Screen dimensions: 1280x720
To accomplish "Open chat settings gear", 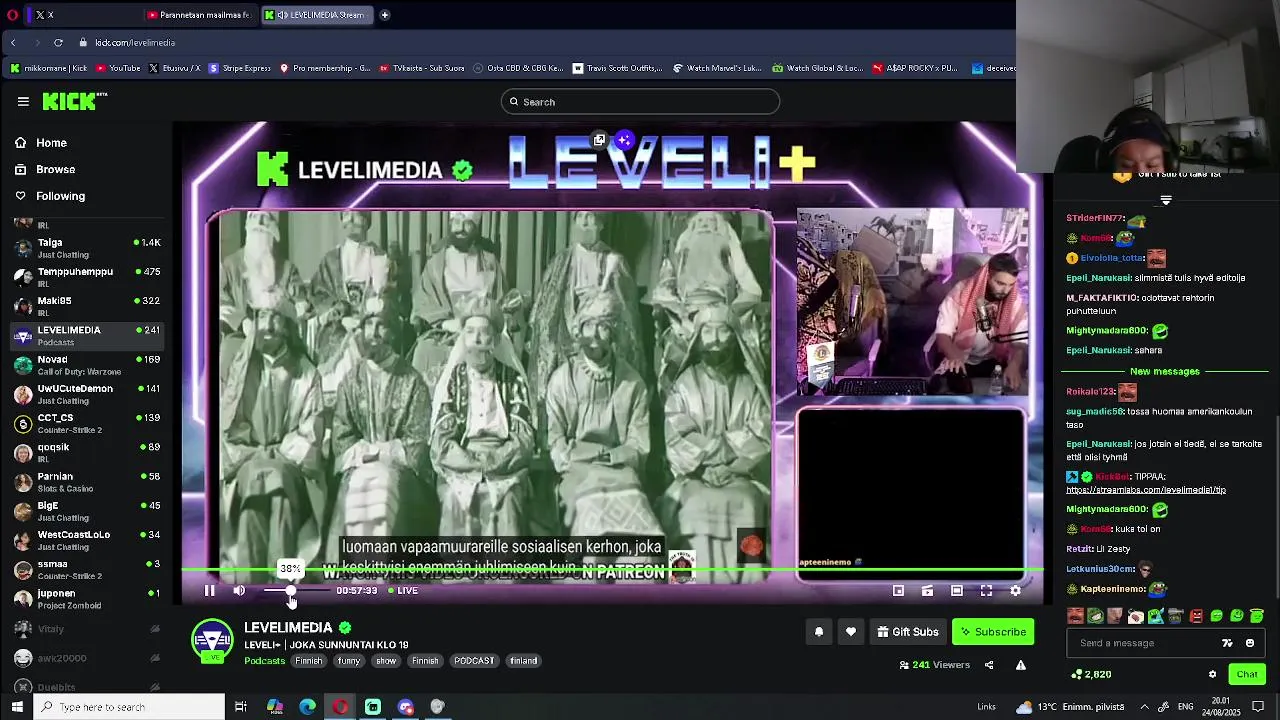I will pyautogui.click(x=1212, y=675).
